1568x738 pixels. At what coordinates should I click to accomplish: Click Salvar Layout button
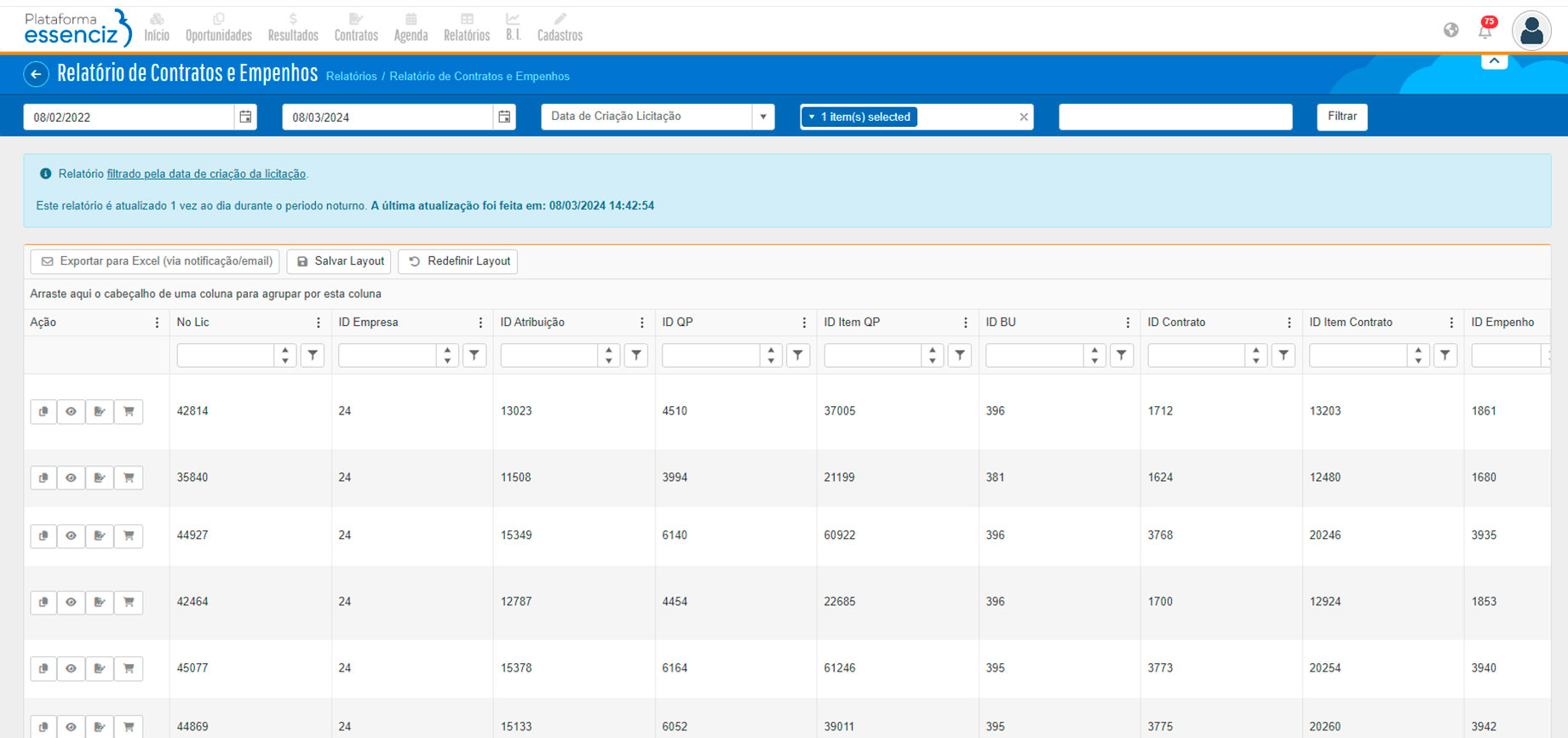click(x=339, y=261)
